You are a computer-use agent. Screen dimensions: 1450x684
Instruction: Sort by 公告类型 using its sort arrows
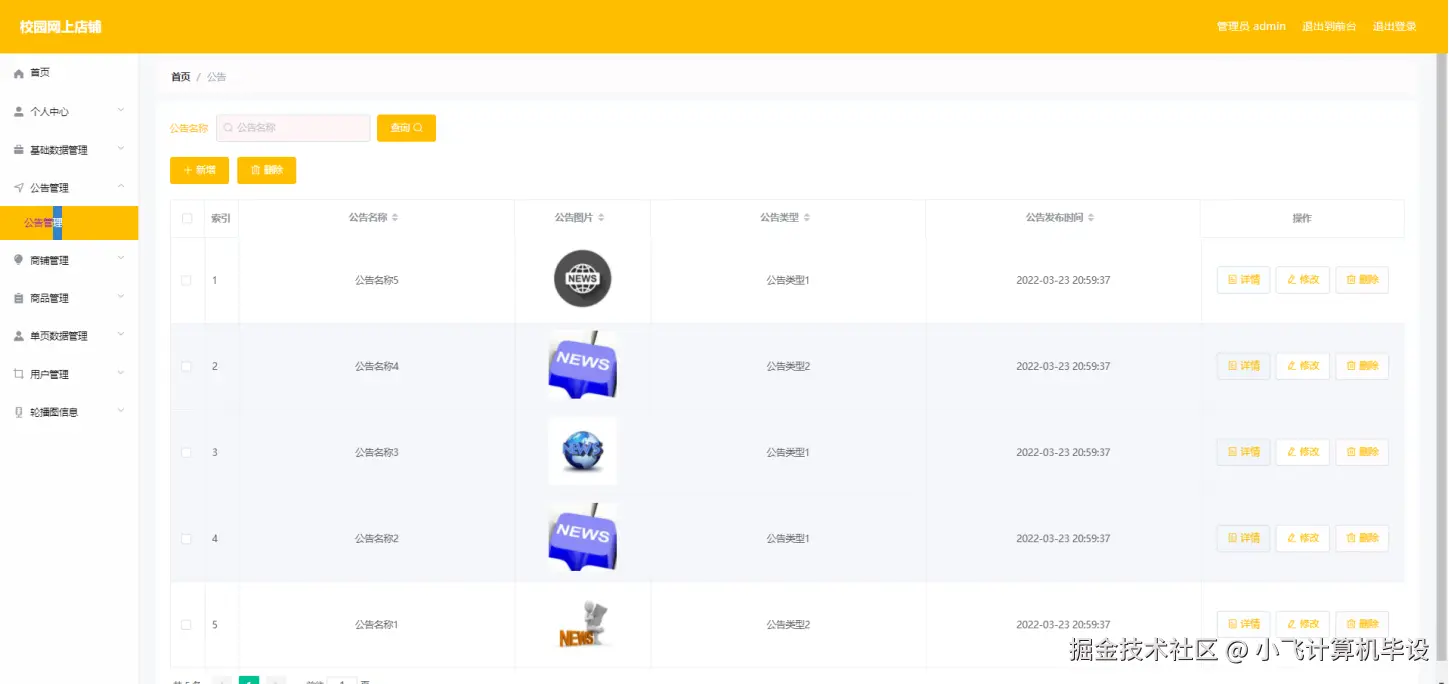[x=807, y=218]
